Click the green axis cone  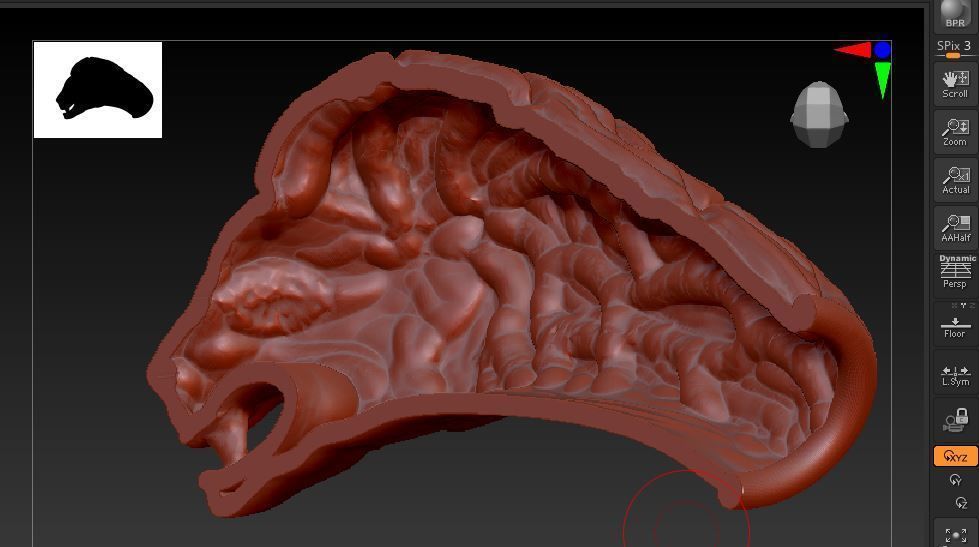pyautogui.click(x=882, y=79)
